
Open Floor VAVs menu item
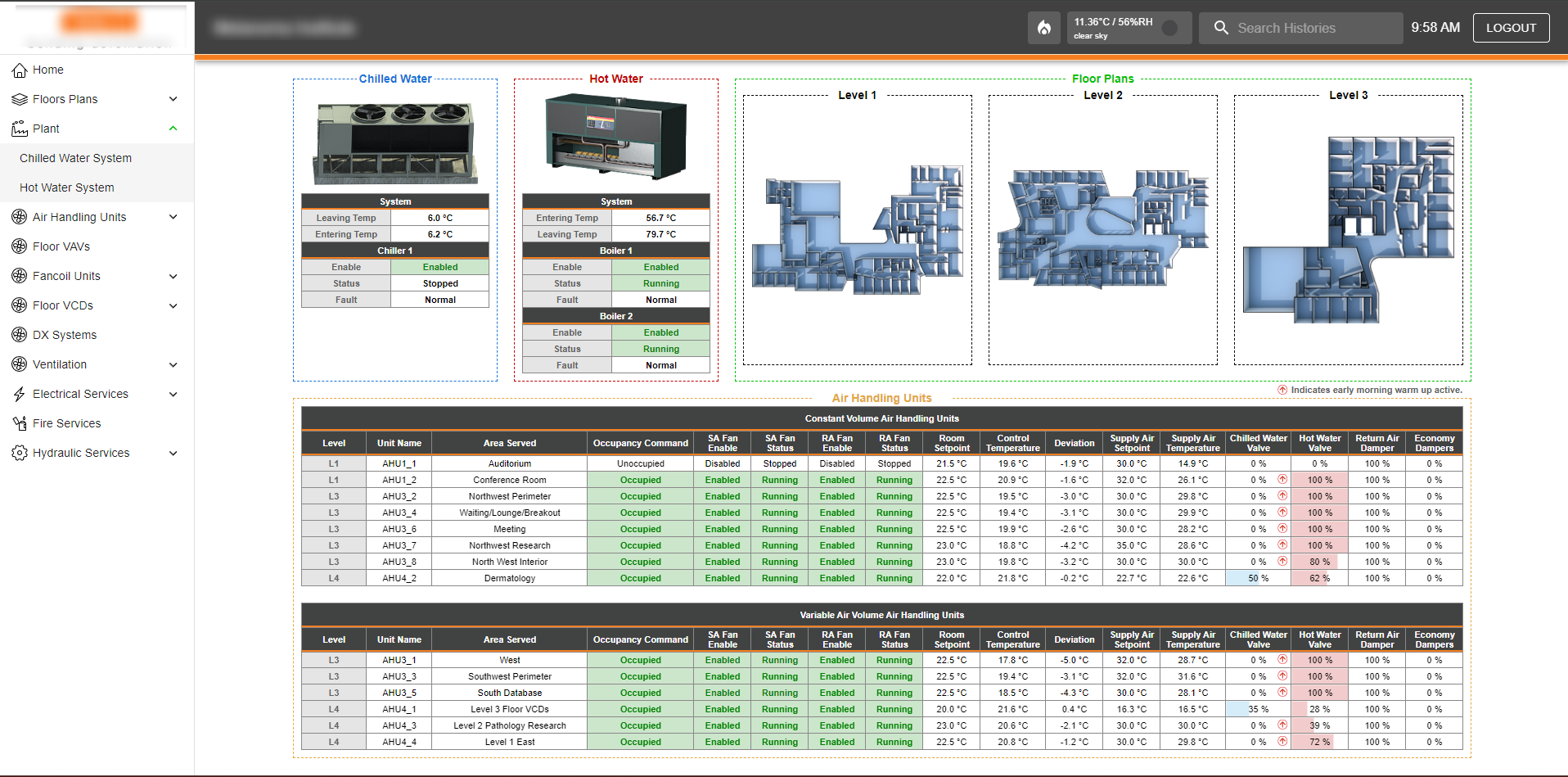pos(97,246)
